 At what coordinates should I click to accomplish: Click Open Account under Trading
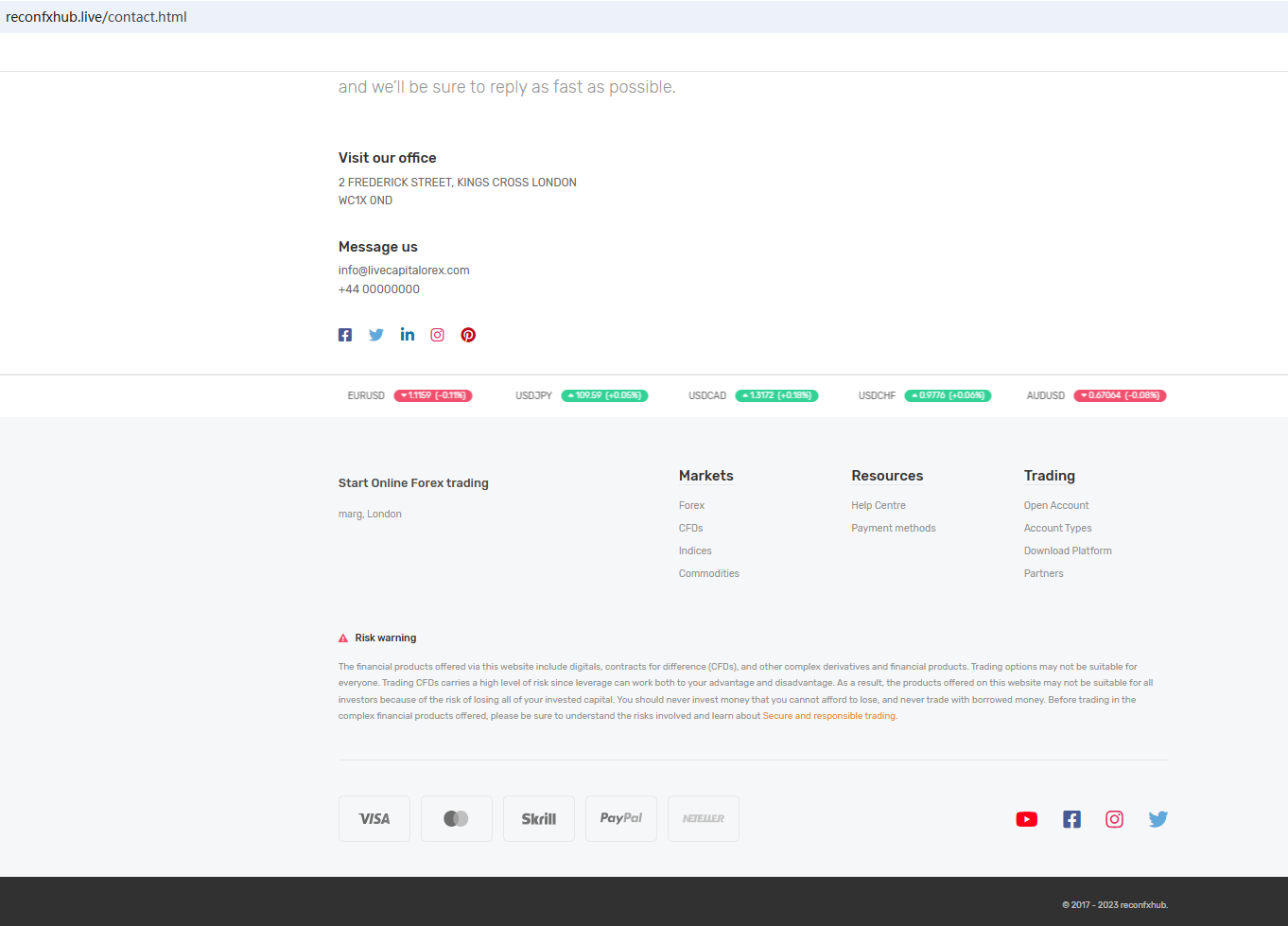(1055, 506)
